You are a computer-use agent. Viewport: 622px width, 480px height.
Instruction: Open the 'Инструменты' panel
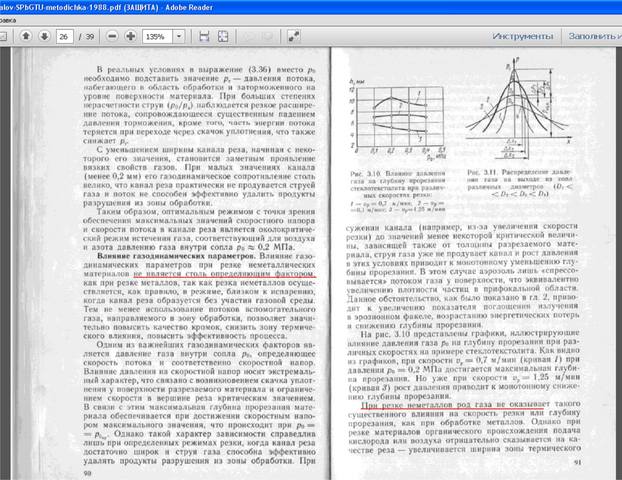point(523,36)
